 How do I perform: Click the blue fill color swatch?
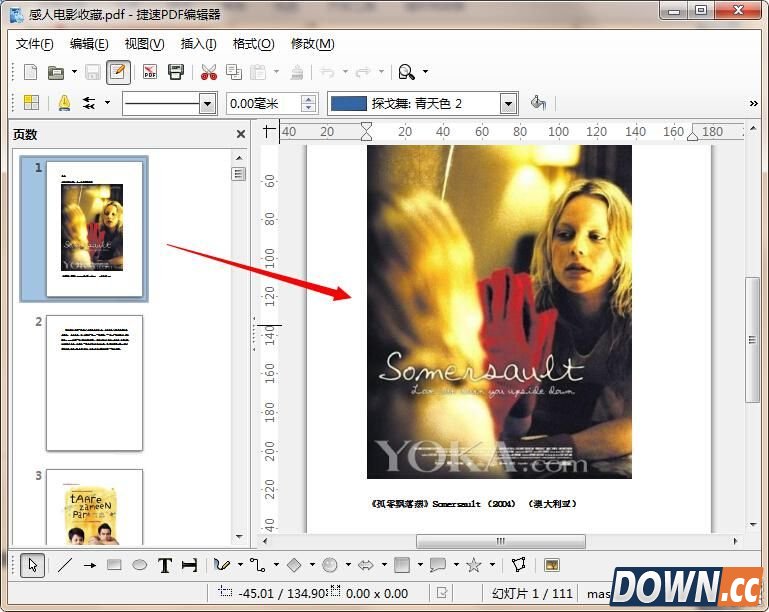[348, 103]
